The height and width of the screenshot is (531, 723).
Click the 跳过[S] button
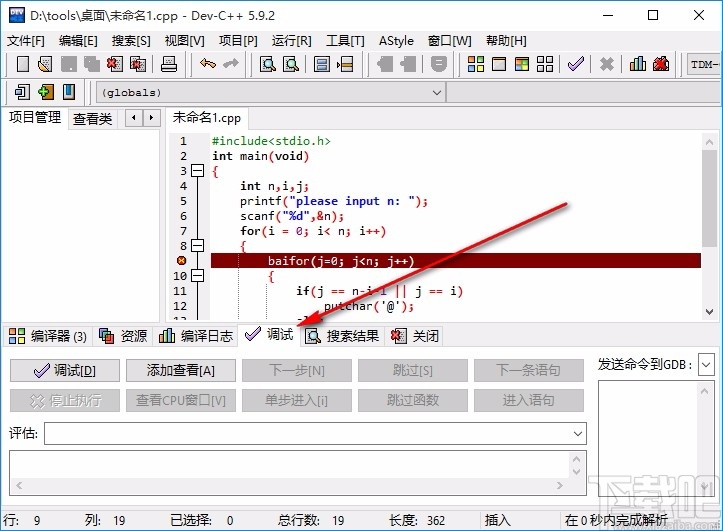pos(413,371)
